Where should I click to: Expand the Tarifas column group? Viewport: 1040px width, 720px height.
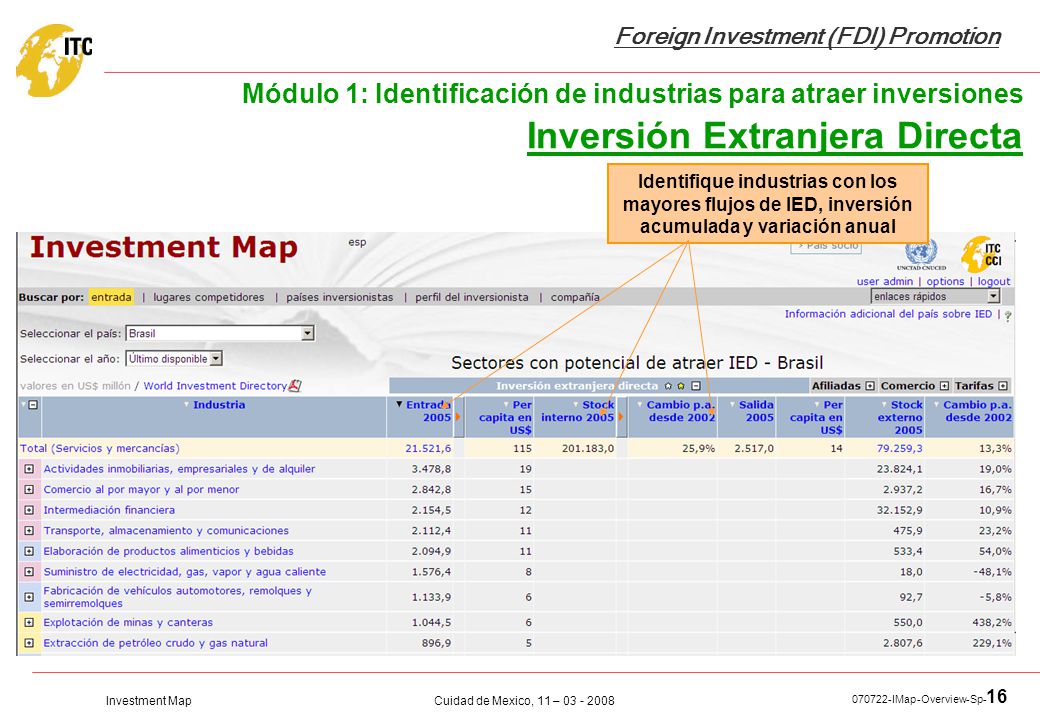coord(1003,386)
